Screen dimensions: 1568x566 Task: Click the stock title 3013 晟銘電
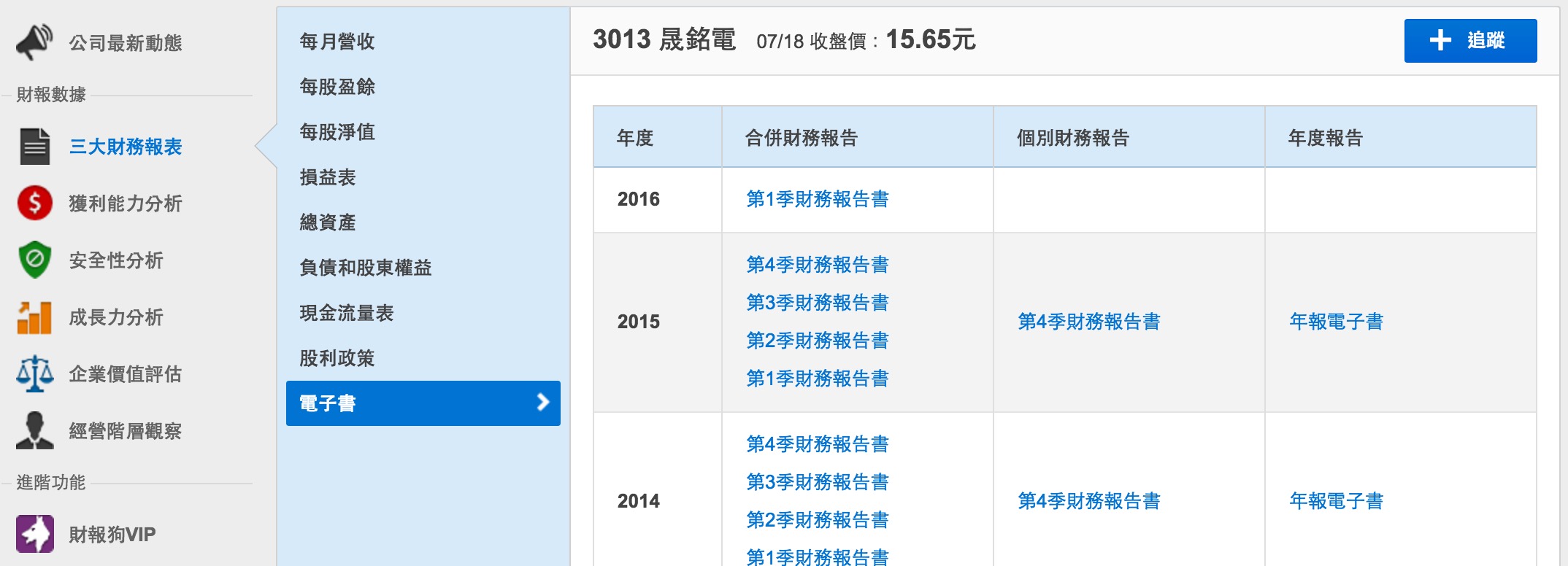click(x=664, y=39)
